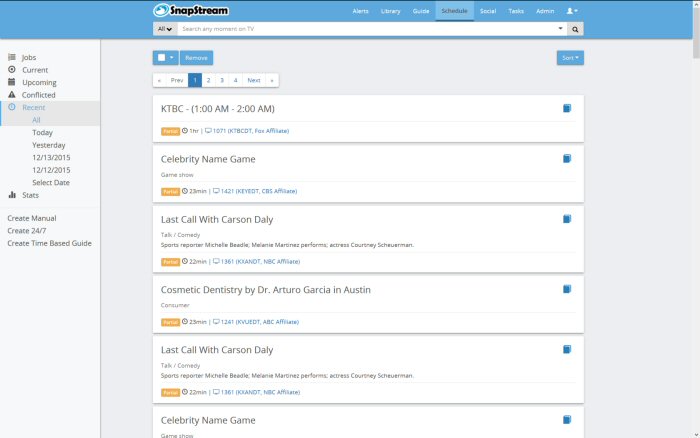Open the Admin menu
This screenshot has height=438, width=700.
pyautogui.click(x=545, y=11)
